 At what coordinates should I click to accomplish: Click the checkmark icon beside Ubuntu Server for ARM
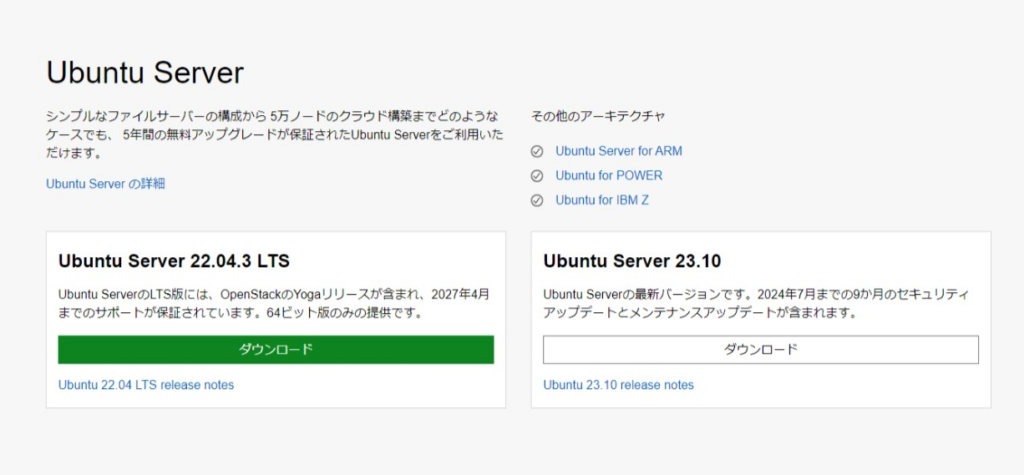pyautogui.click(x=537, y=151)
